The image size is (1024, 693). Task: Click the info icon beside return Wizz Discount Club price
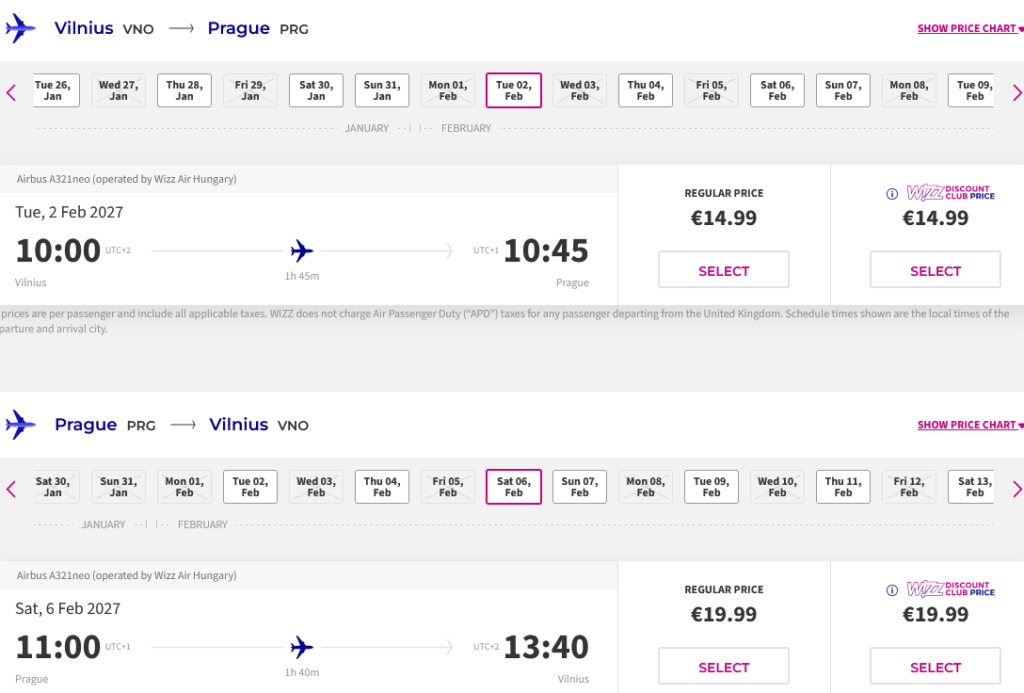891,590
